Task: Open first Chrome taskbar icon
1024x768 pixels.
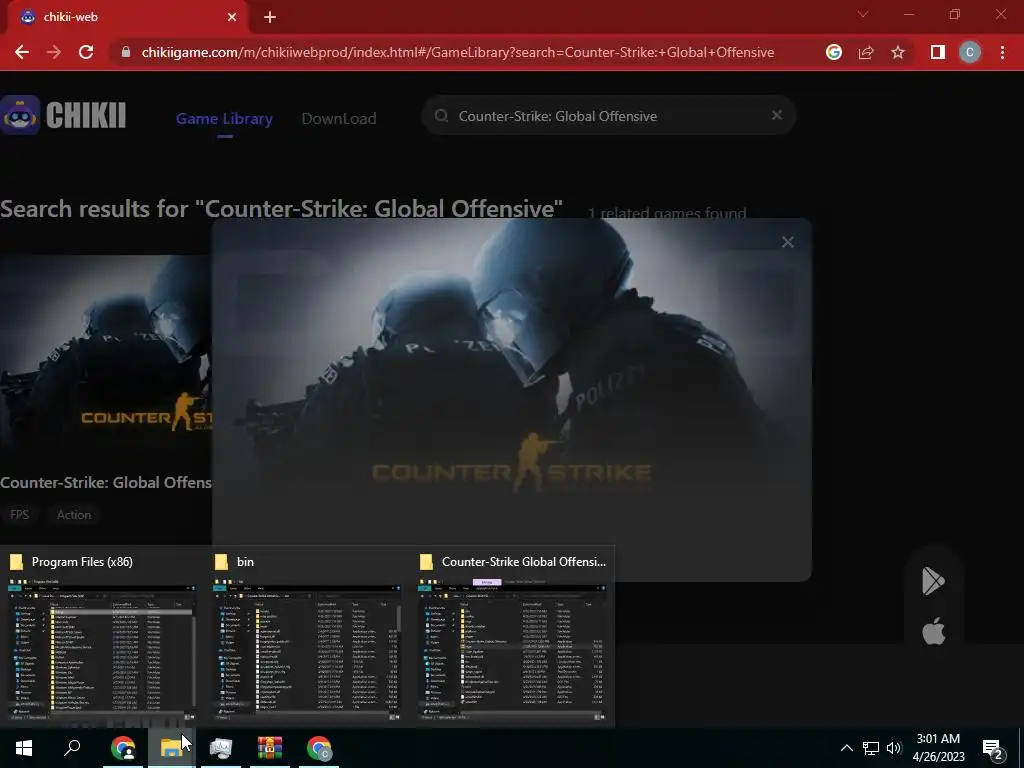Action: pos(123,748)
